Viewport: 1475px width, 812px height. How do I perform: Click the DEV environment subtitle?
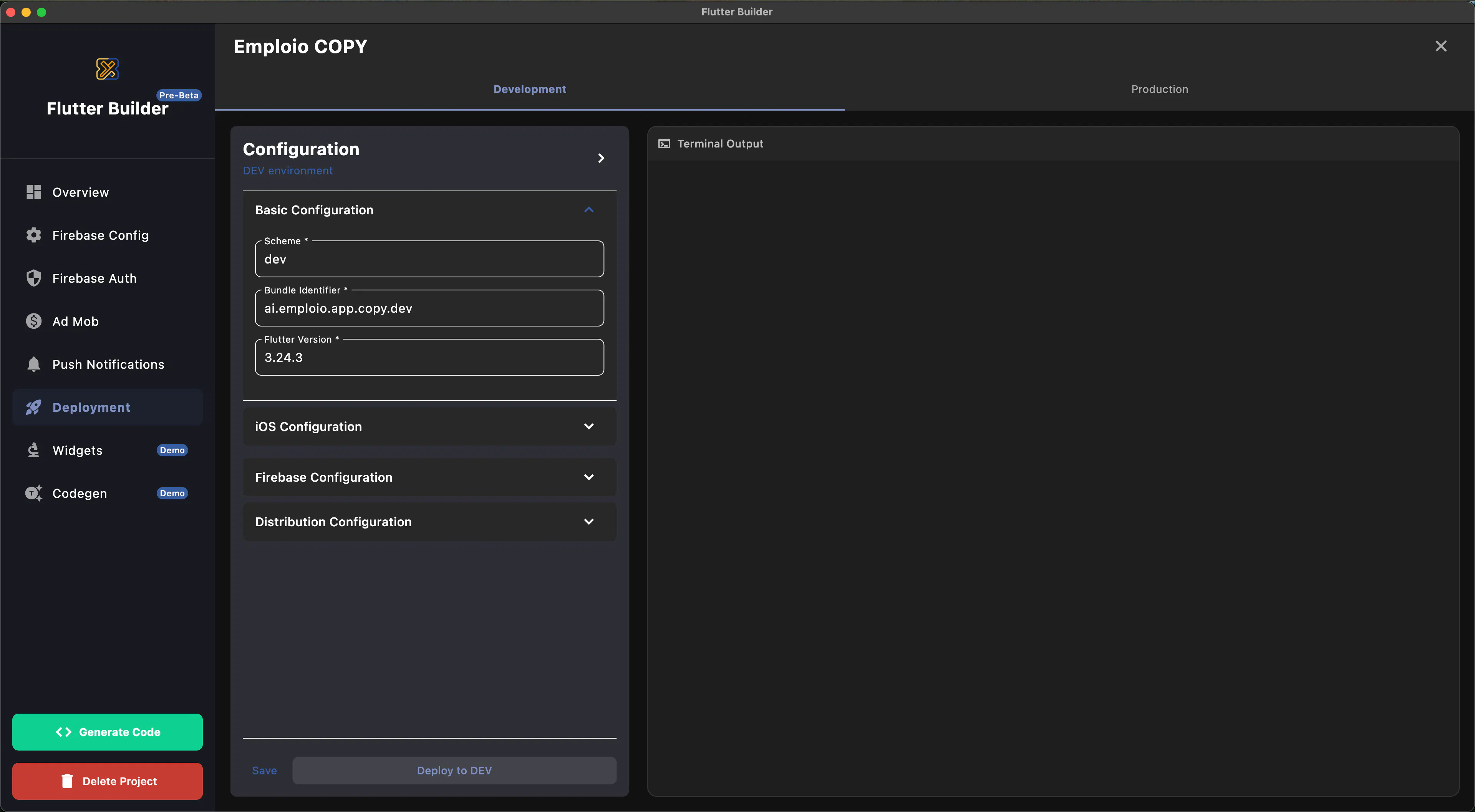click(x=287, y=171)
